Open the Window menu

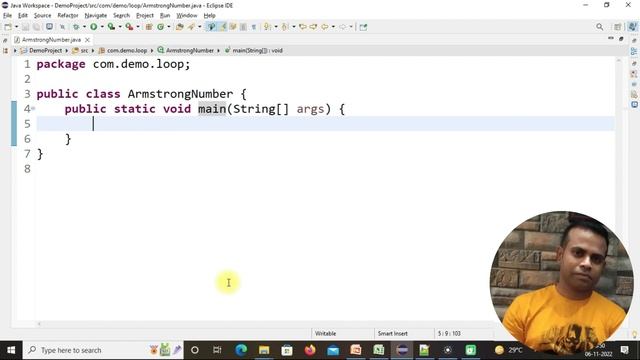[187, 16]
